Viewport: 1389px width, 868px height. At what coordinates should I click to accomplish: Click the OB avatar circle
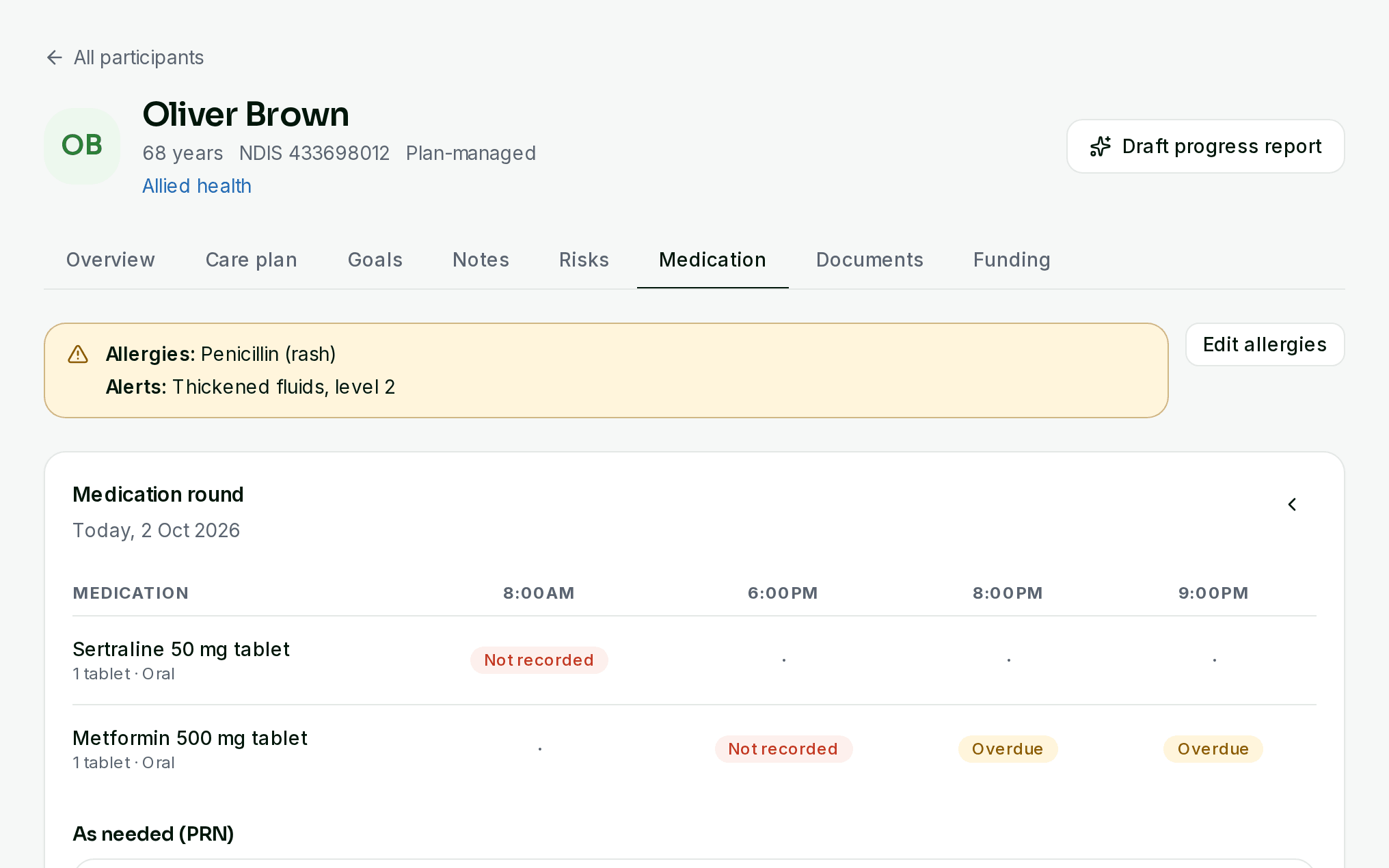[82, 146]
